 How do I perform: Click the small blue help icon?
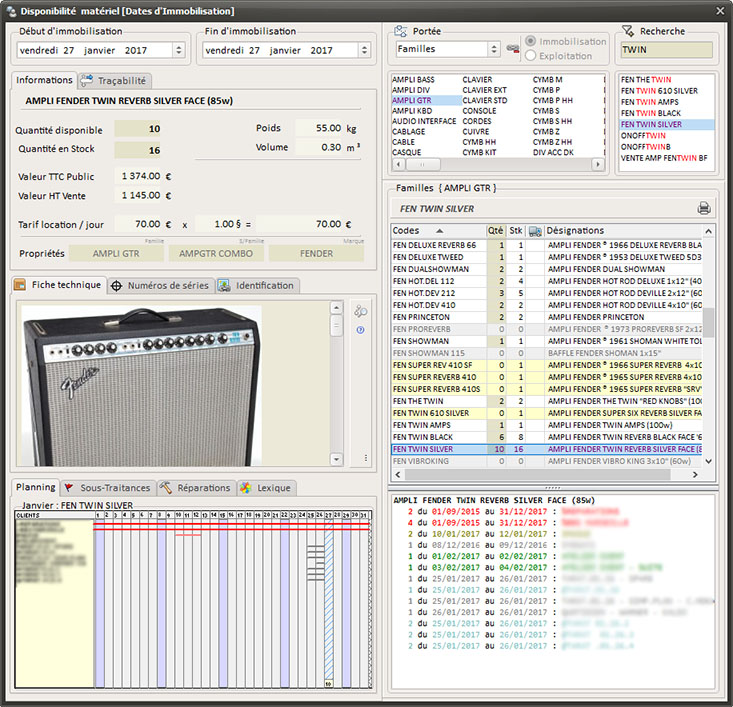coord(360,329)
